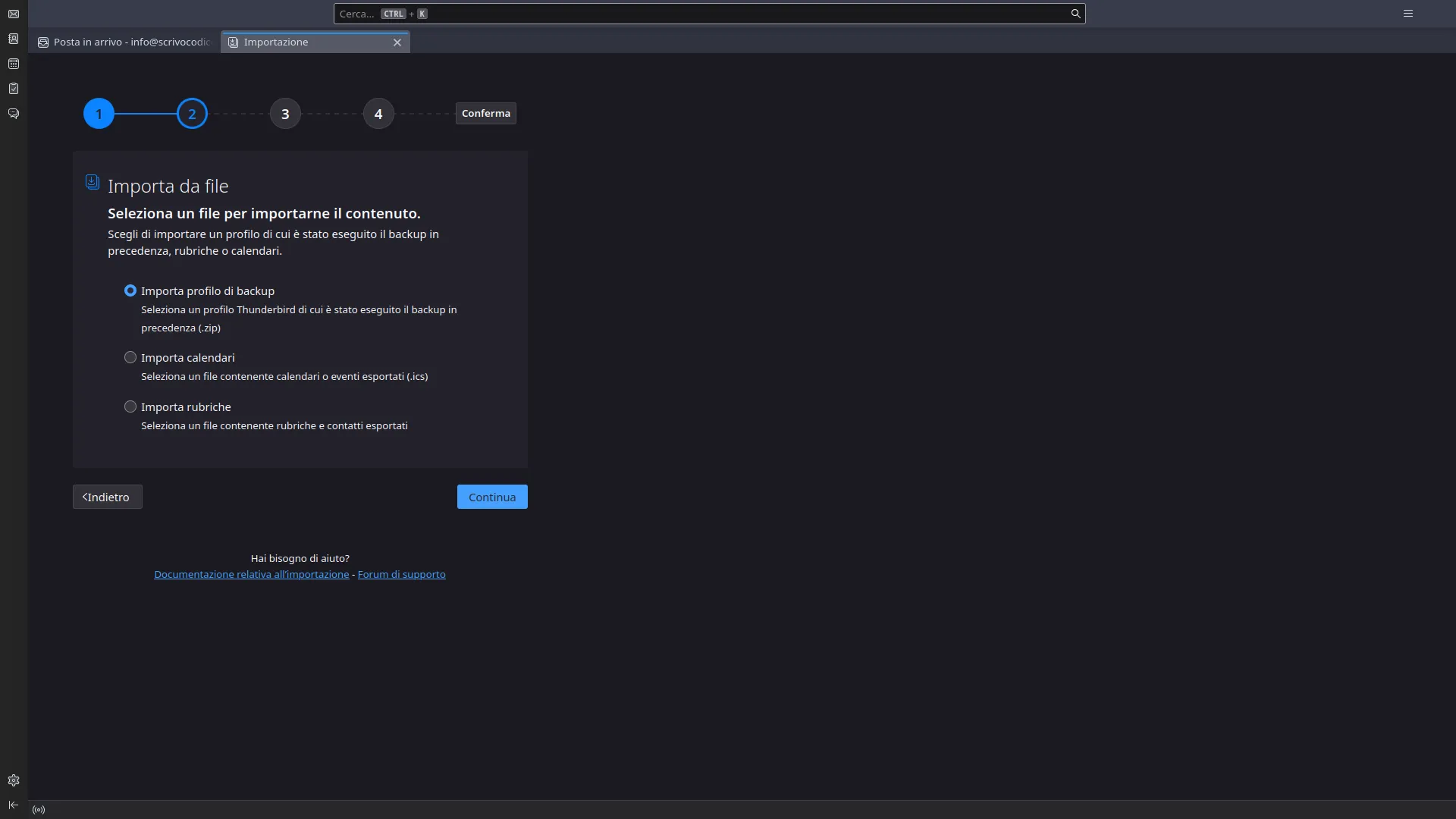Open Thunderbird Settings via the gear icon
This screenshot has width=1456, height=819.
pos(14,780)
